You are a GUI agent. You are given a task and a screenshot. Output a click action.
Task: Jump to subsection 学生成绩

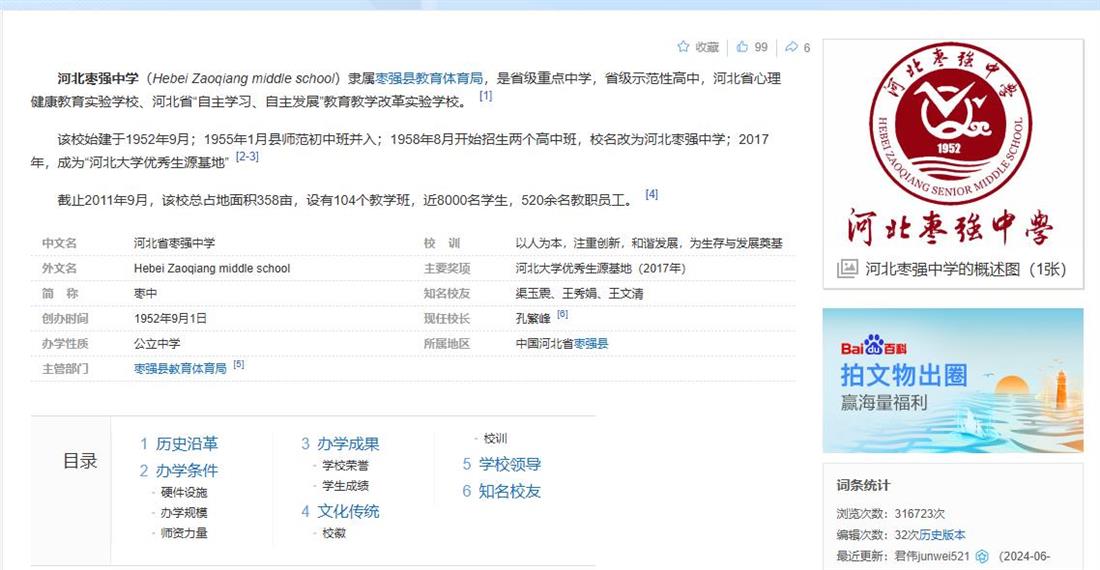click(x=345, y=486)
